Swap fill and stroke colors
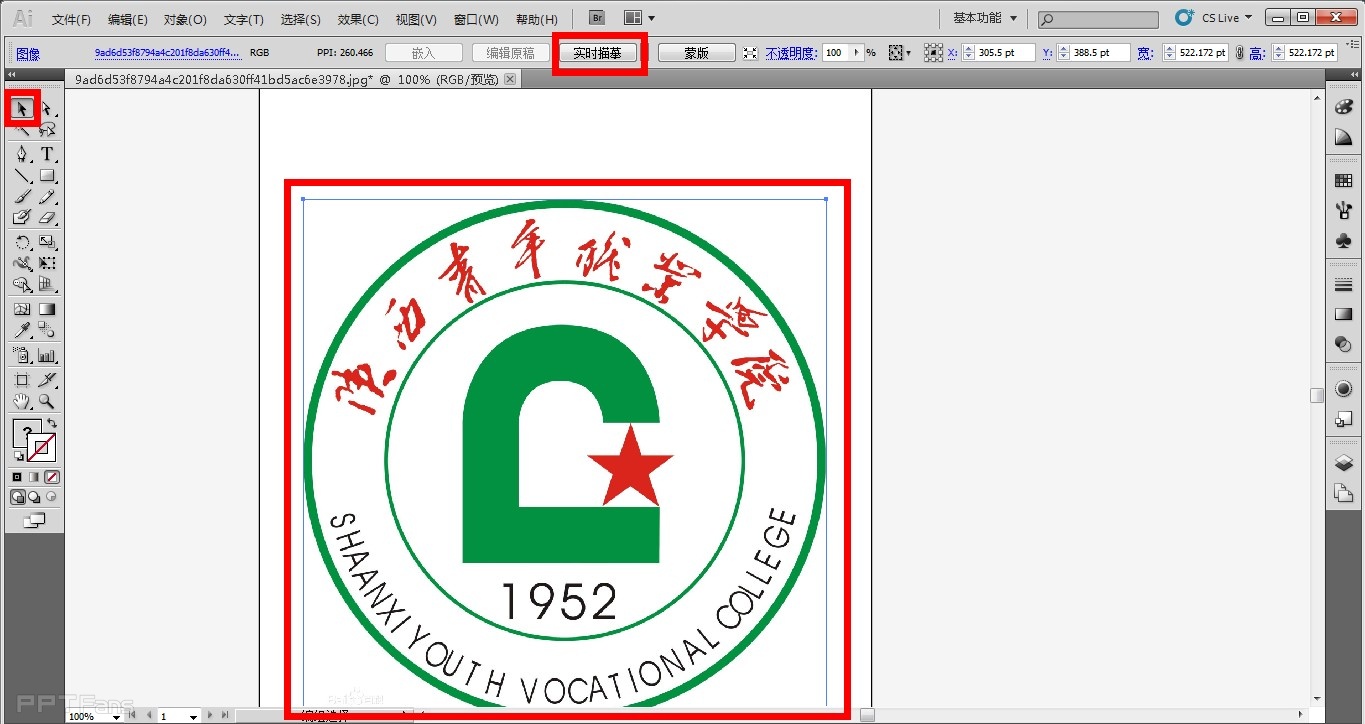1365x724 pixels. coord(52,424)
